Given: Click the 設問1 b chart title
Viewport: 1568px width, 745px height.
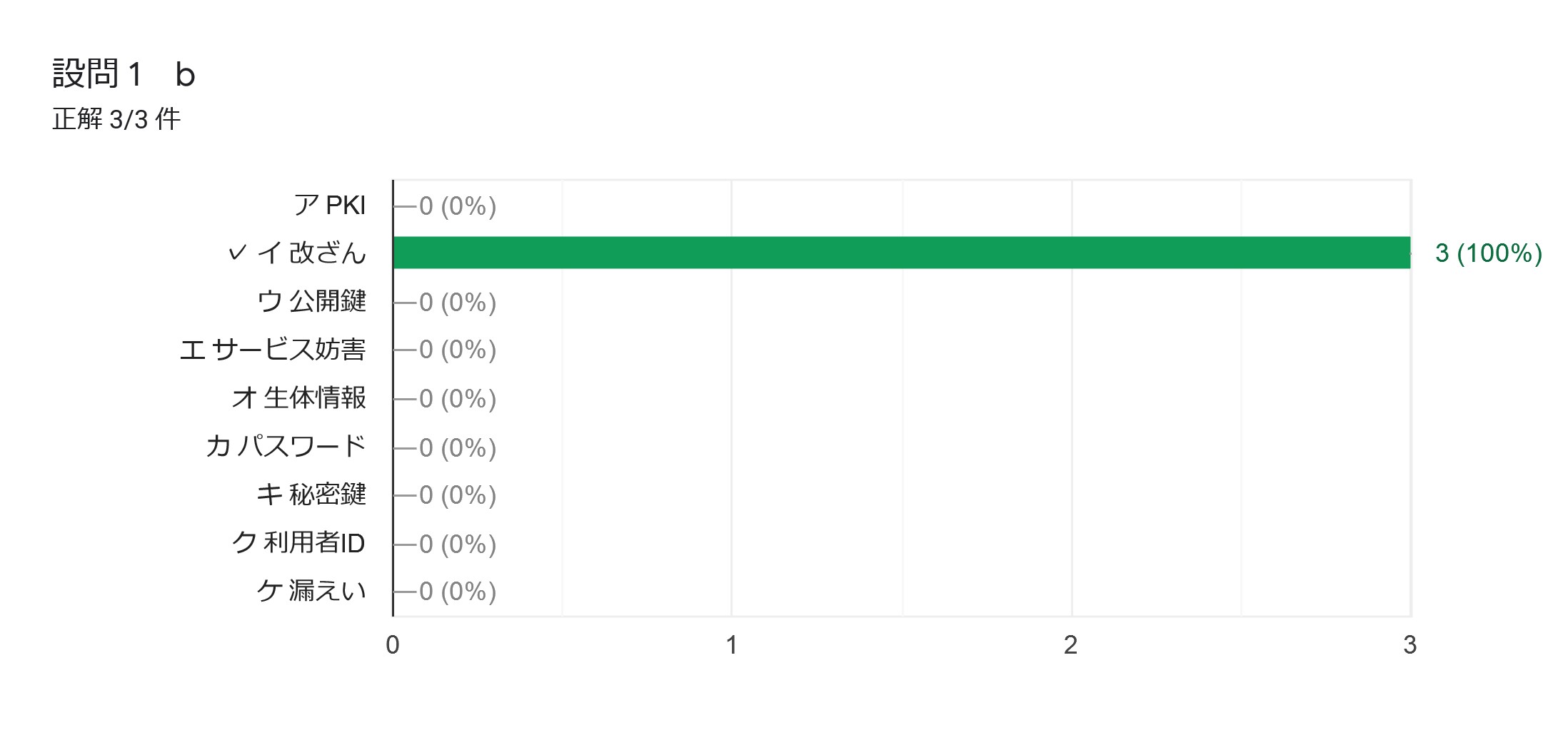Looking at the screenshot, I should 124,74.
